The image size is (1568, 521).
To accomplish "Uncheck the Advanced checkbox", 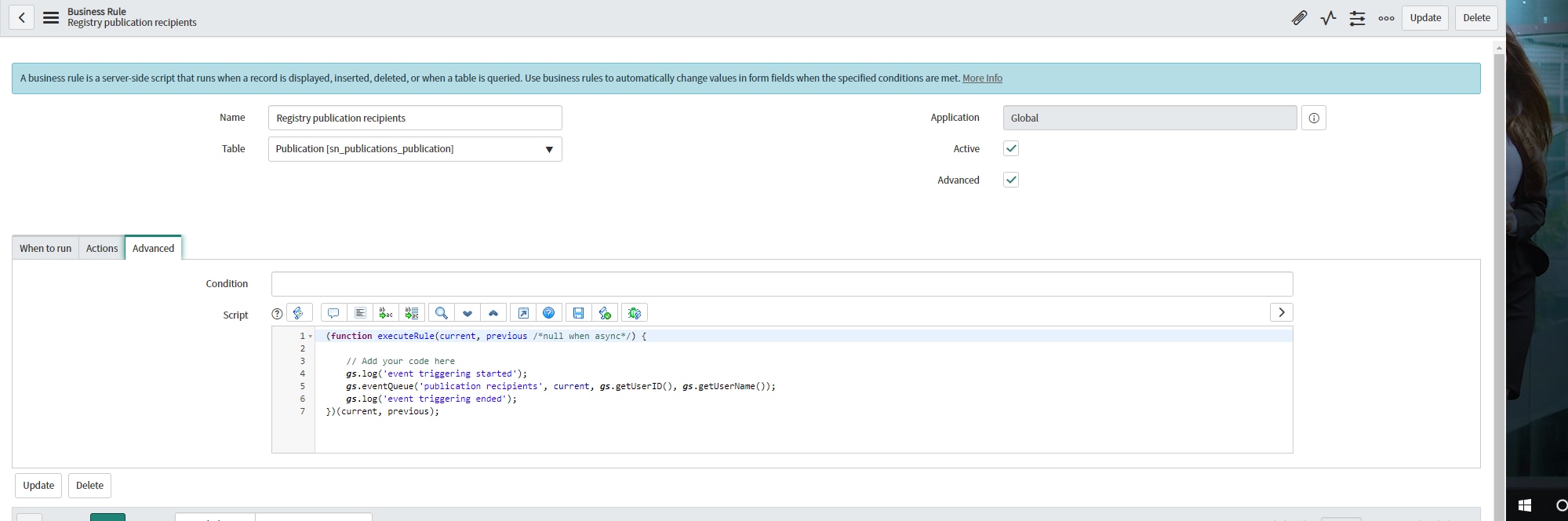I will click(1011, 180).
